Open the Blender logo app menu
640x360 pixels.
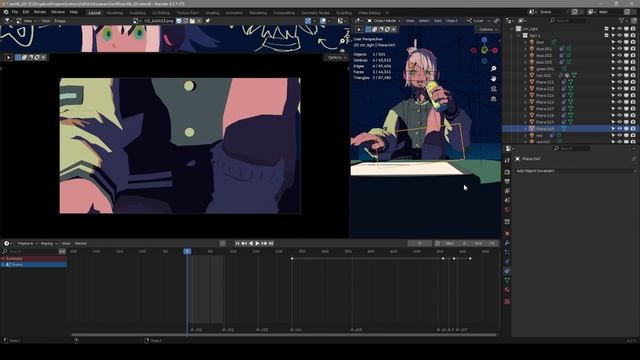(x=6, y=12)
